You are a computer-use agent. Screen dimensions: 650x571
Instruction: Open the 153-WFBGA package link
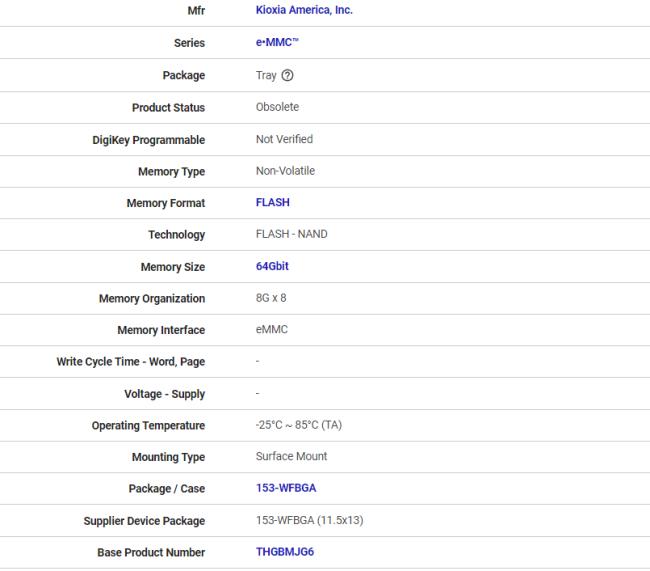[x=287, y=488]
